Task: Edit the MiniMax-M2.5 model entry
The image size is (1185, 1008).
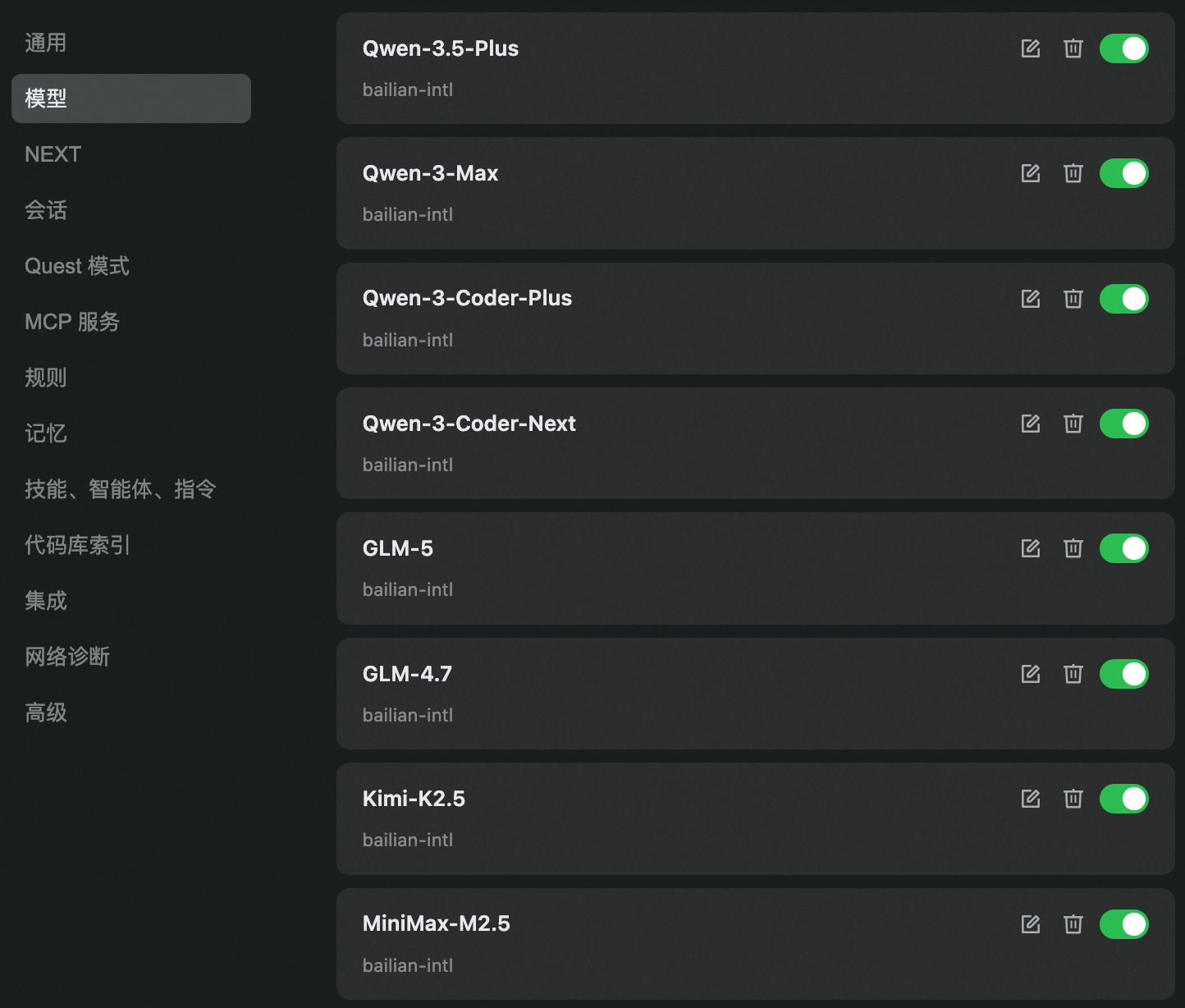Action: pyautogui.click(x=1031, y=924)
